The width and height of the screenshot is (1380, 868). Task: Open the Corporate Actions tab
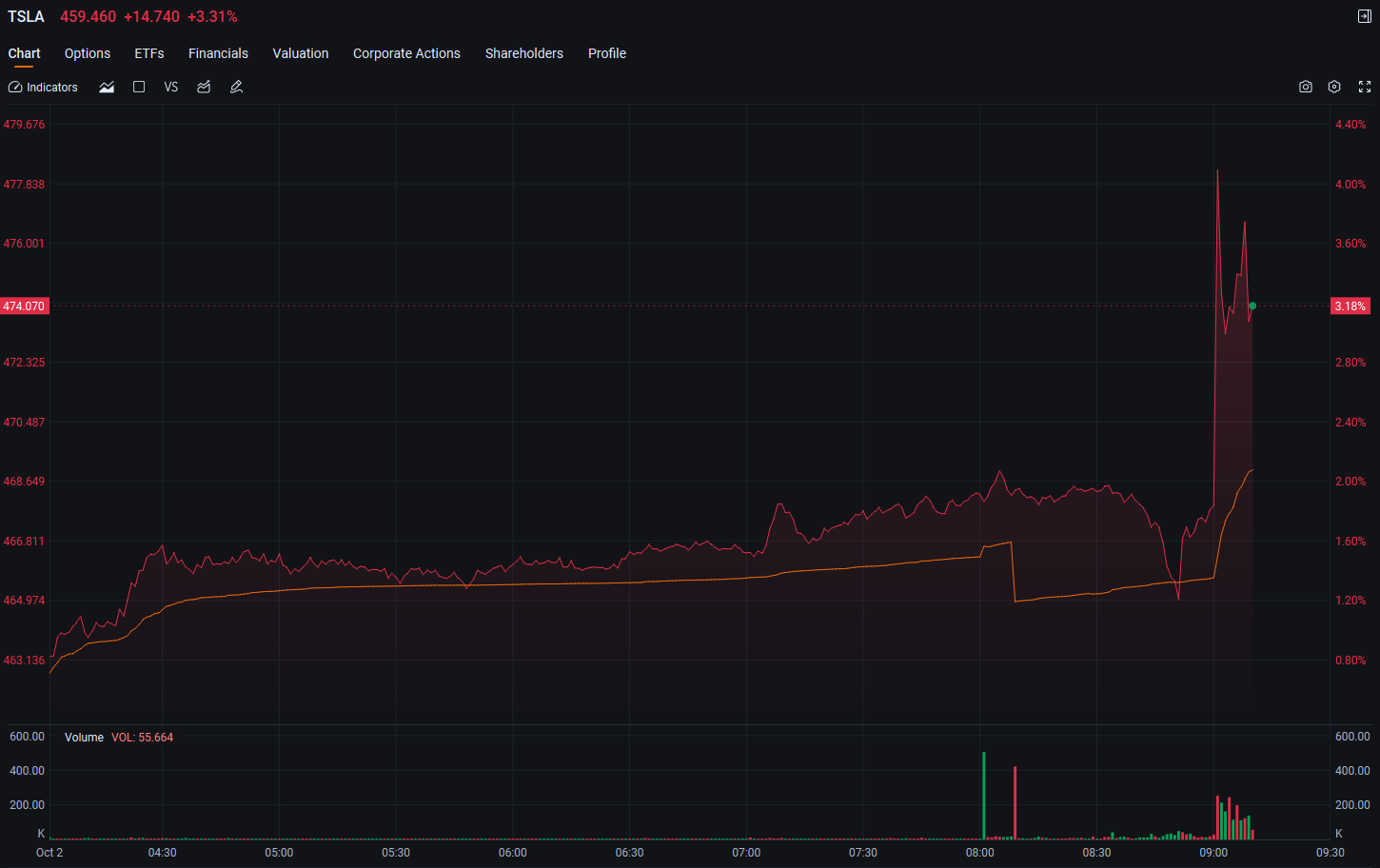406,53
